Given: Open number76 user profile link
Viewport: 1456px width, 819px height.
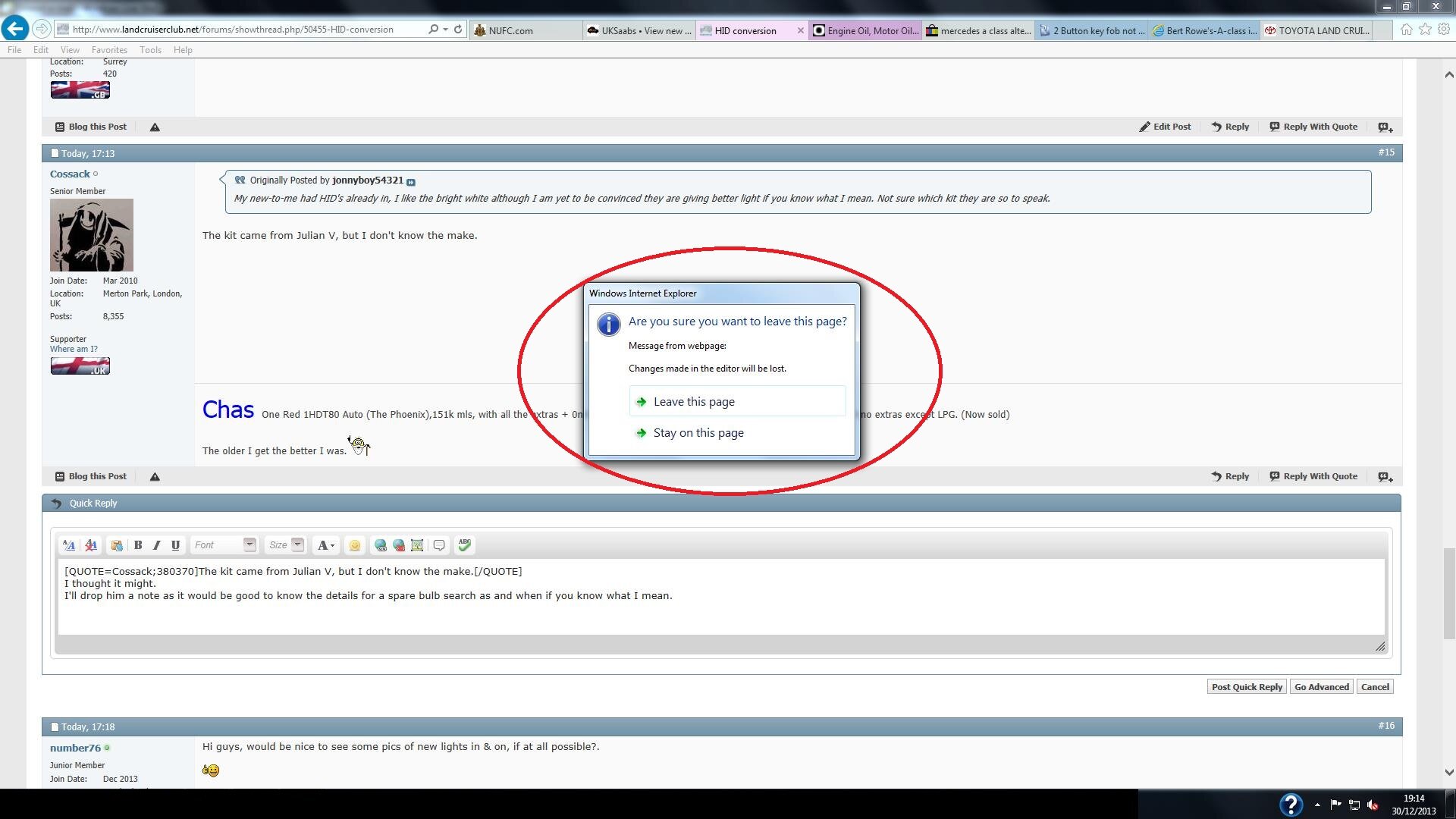Looking at the screenshot, I should pos(75,748).
